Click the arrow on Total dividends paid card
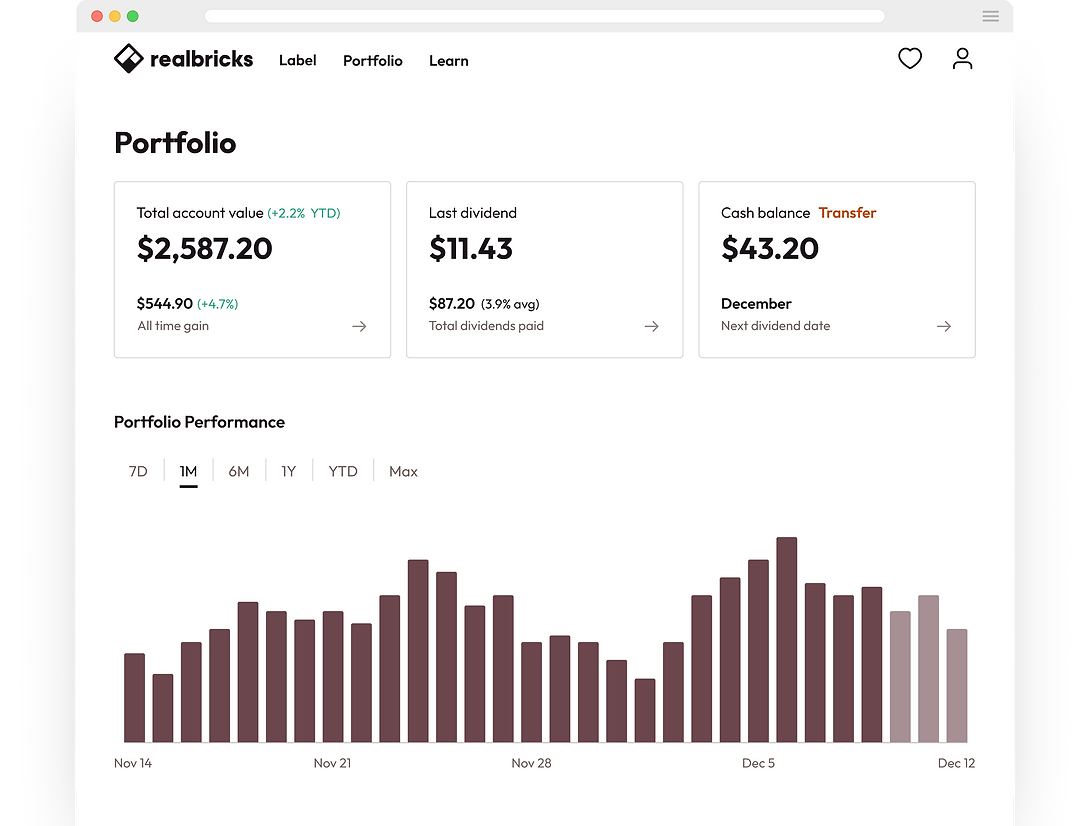The height and width of the screenshot is (826, 1090). pyautogui.click(x=651, y=326)
